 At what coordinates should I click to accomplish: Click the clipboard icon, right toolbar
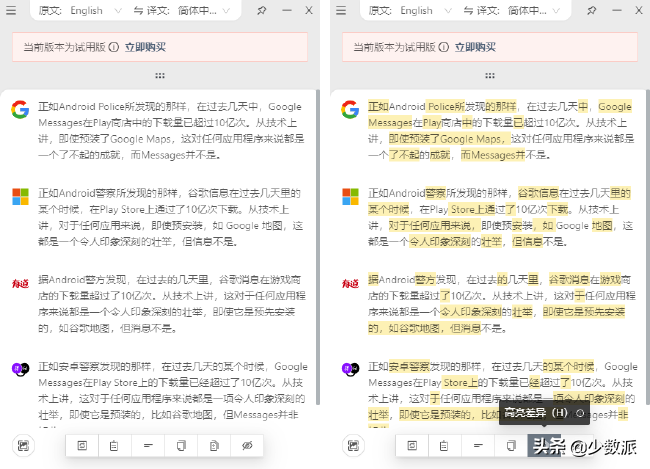click(444, 446)
